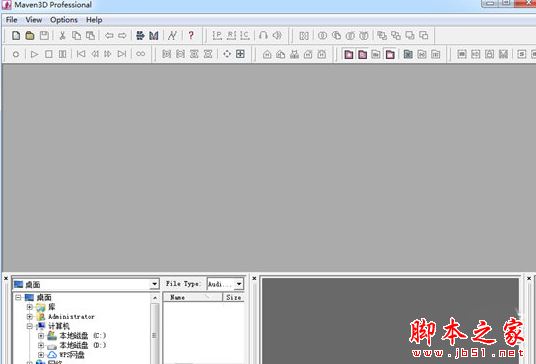The width and height of the screenshot is (536, 364).
Task: Redo using the right arrow icon
Action: tap(122, 35)
